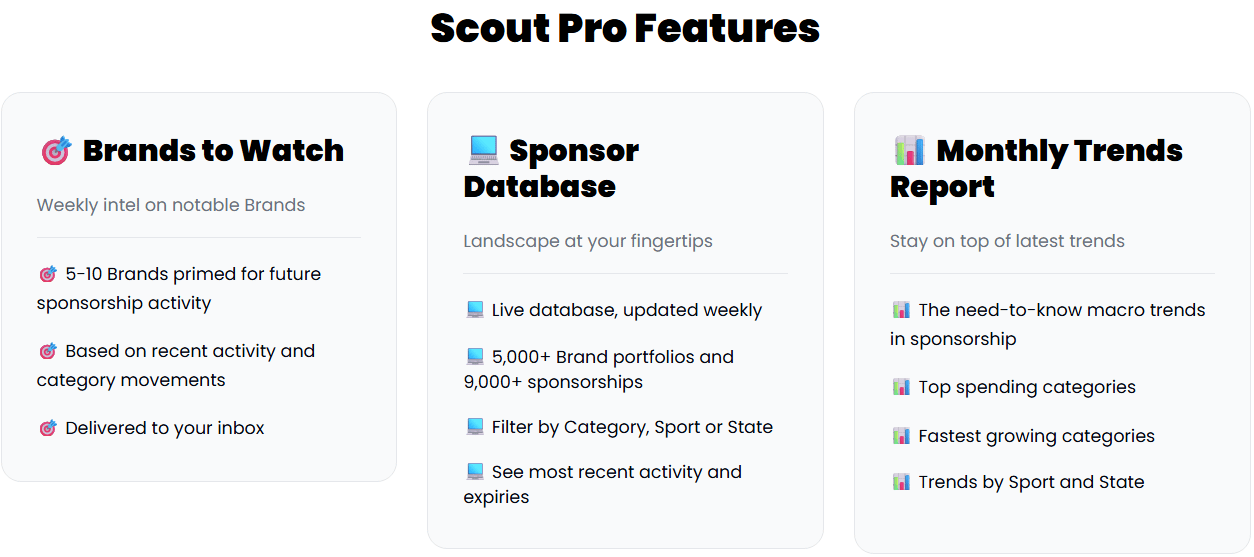1254x557 pixels.
Task: Click the laptop icon next to Sponsor Database
Action: point(483,150)
